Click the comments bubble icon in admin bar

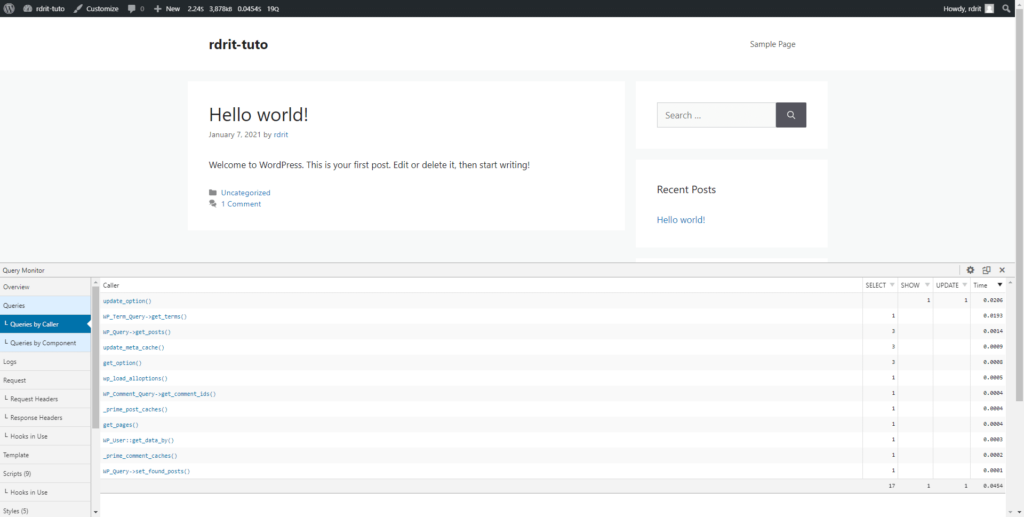(x=132, y=8)
